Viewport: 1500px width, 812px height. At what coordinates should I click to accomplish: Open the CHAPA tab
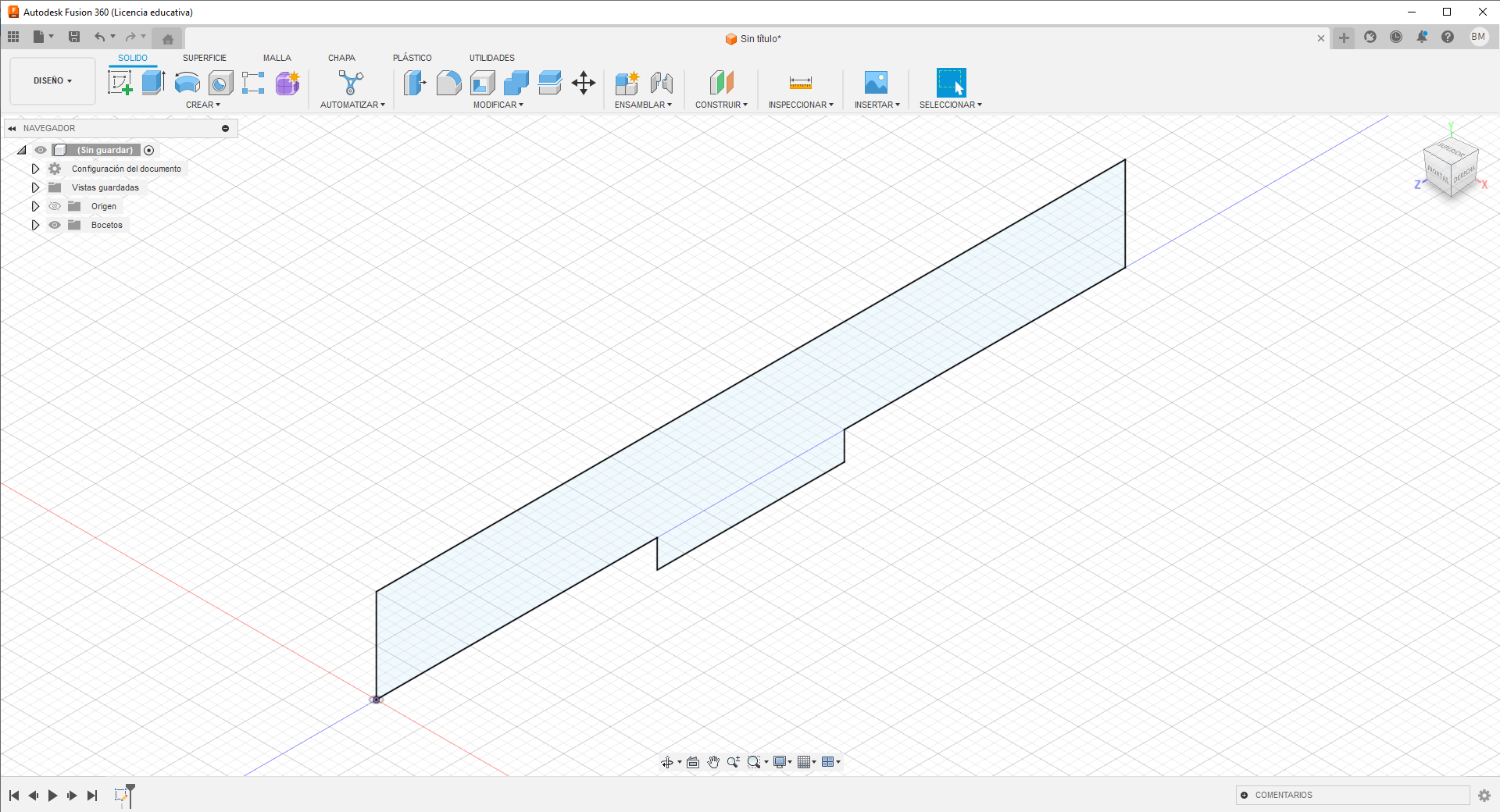pos(341,58)
